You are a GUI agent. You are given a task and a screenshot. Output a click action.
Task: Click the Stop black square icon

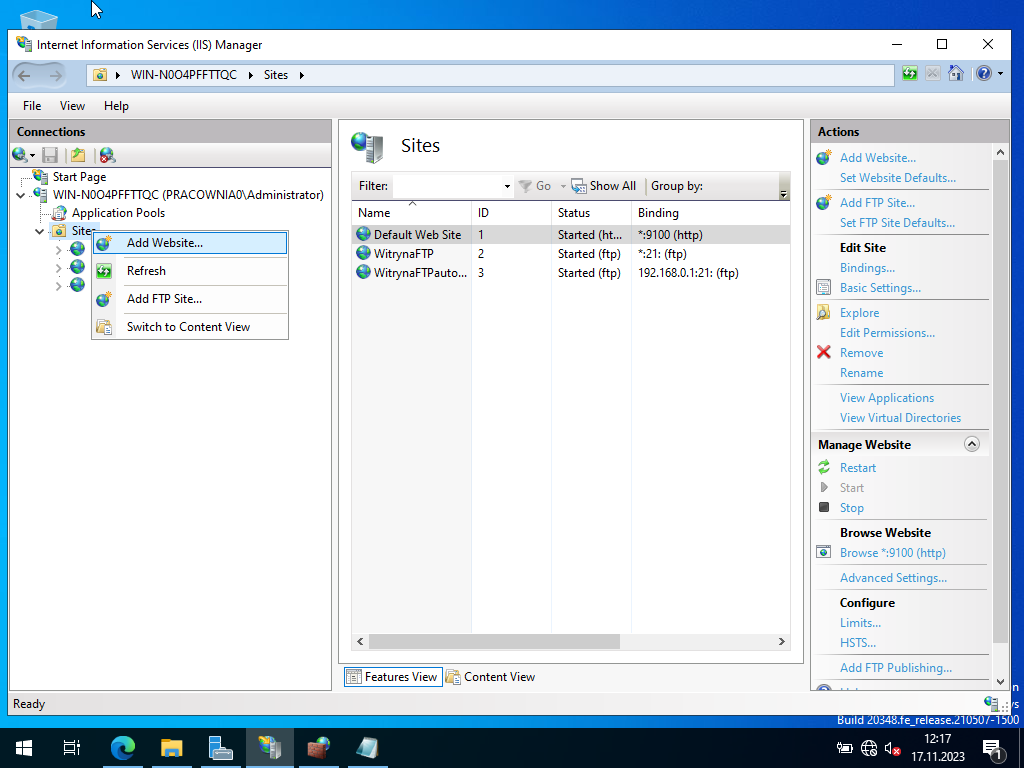pos(824,507)
